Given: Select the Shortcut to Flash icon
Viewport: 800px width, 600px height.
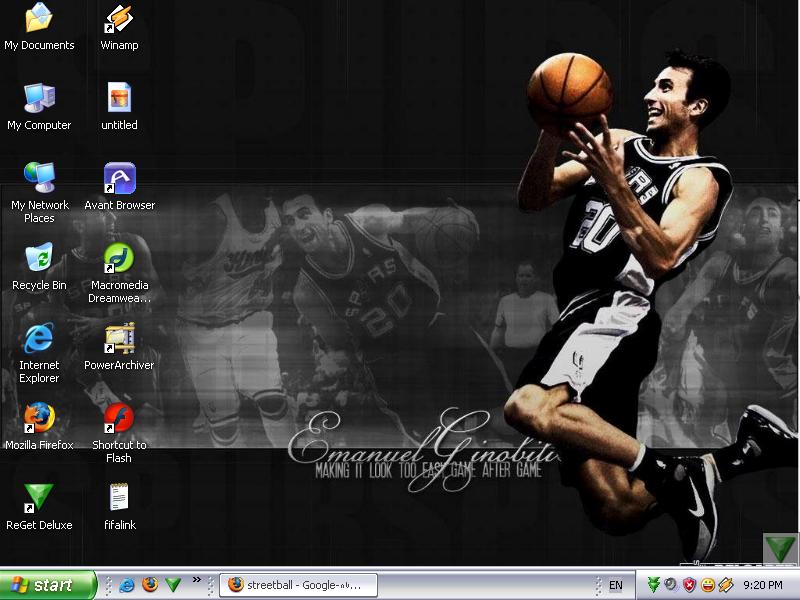Looking at the screenshot, I should click(119, 433).
